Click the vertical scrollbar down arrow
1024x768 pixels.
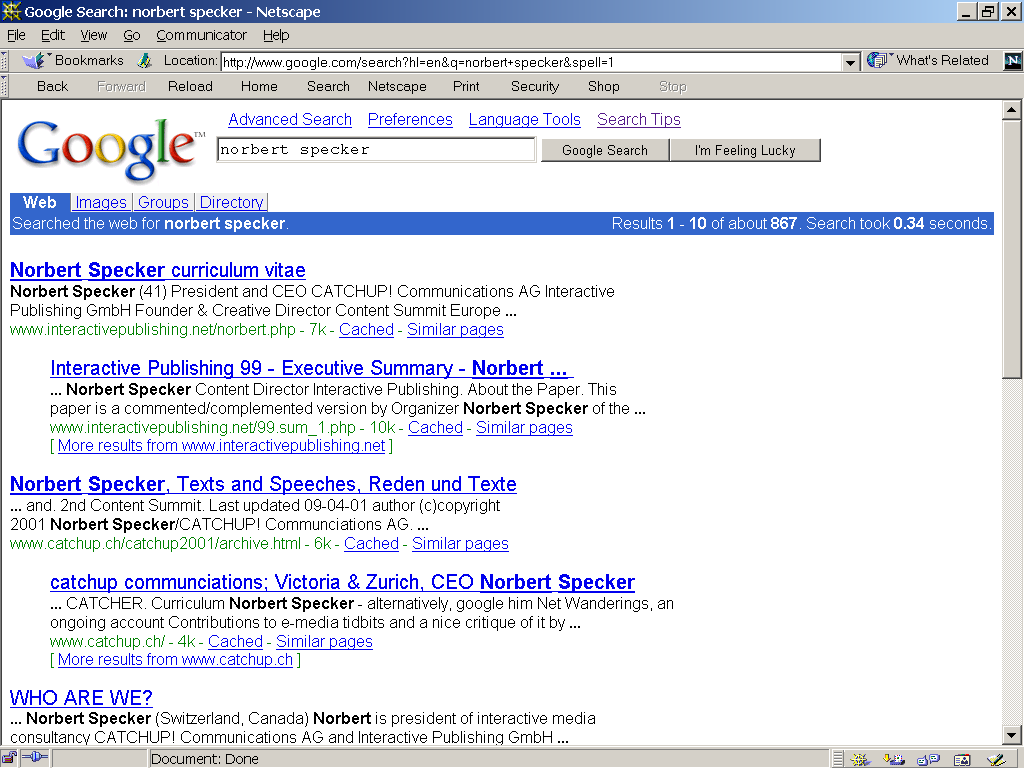[x=1012, y=735]
